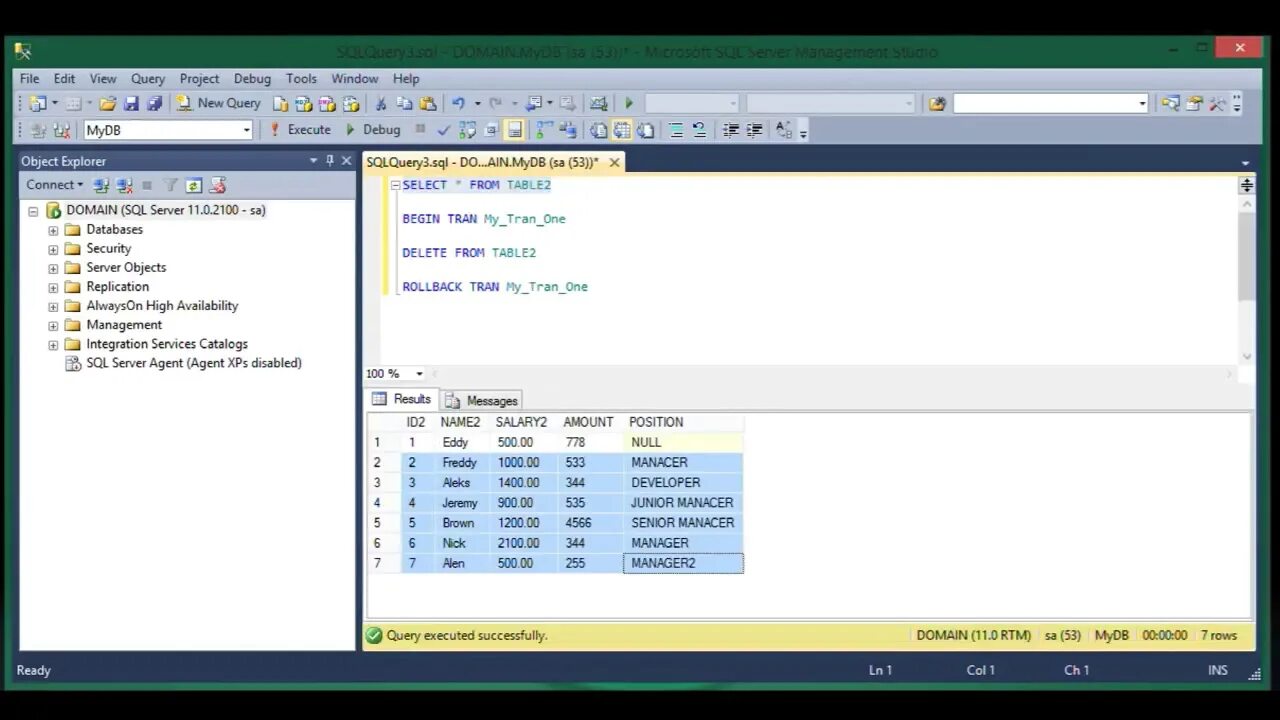Click the Toolbox wrench icon

[x=1217, y=103]
